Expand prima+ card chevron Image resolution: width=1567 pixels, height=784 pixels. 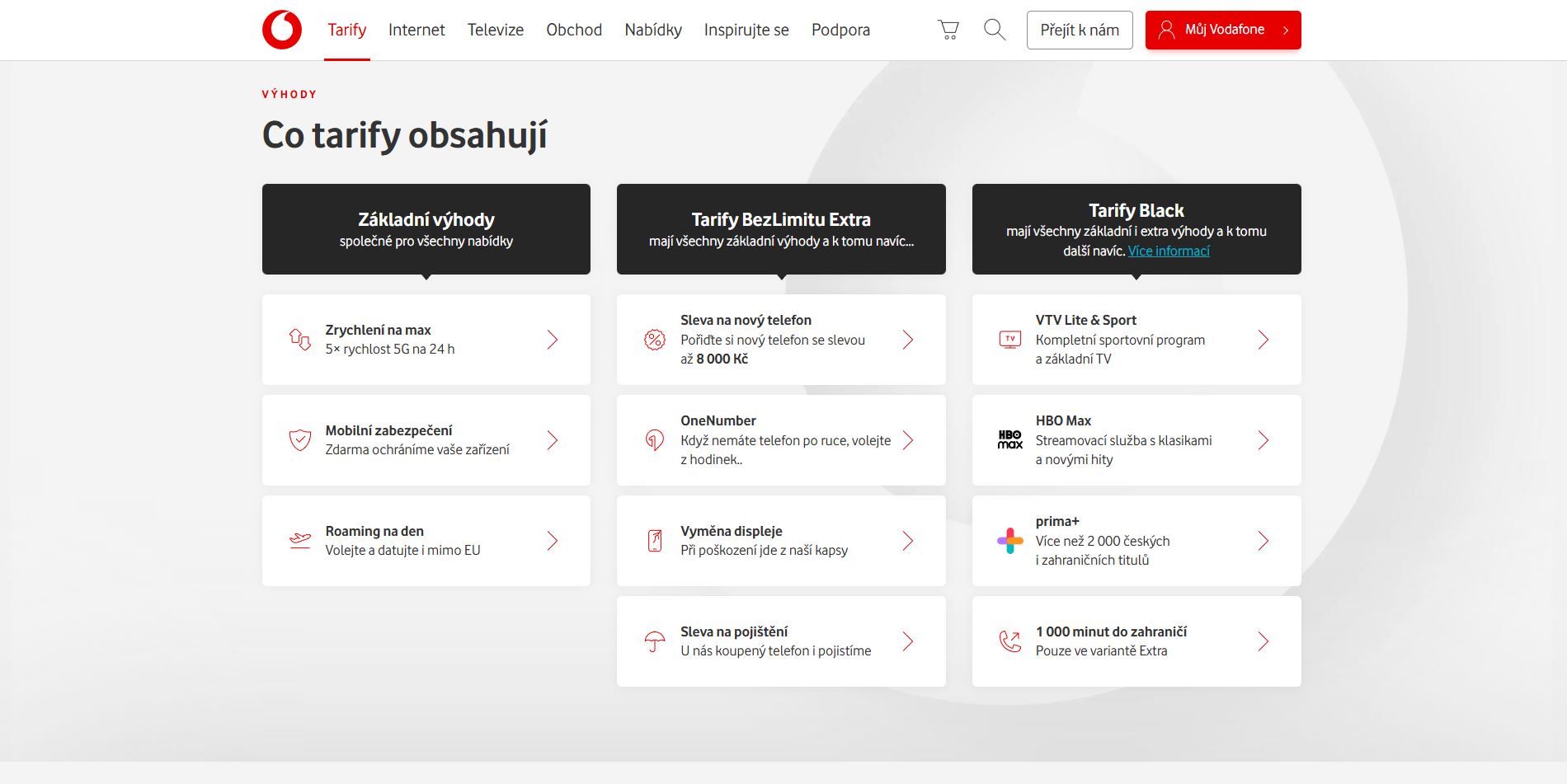pos(1263,540)
